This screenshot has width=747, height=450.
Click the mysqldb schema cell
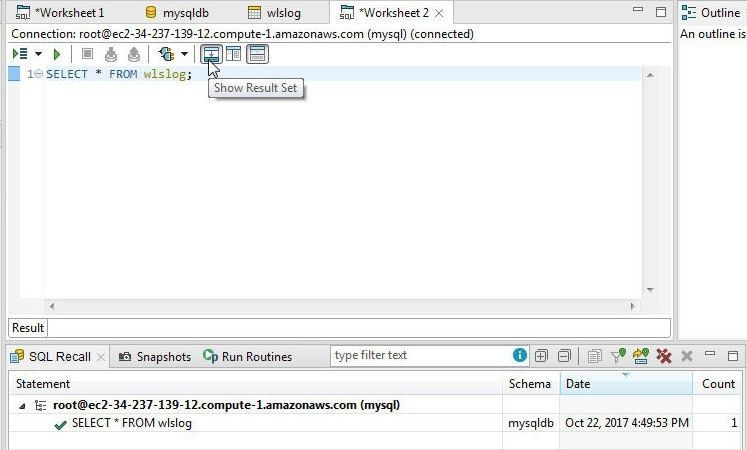pyautogui.click(x=531, y=423)
